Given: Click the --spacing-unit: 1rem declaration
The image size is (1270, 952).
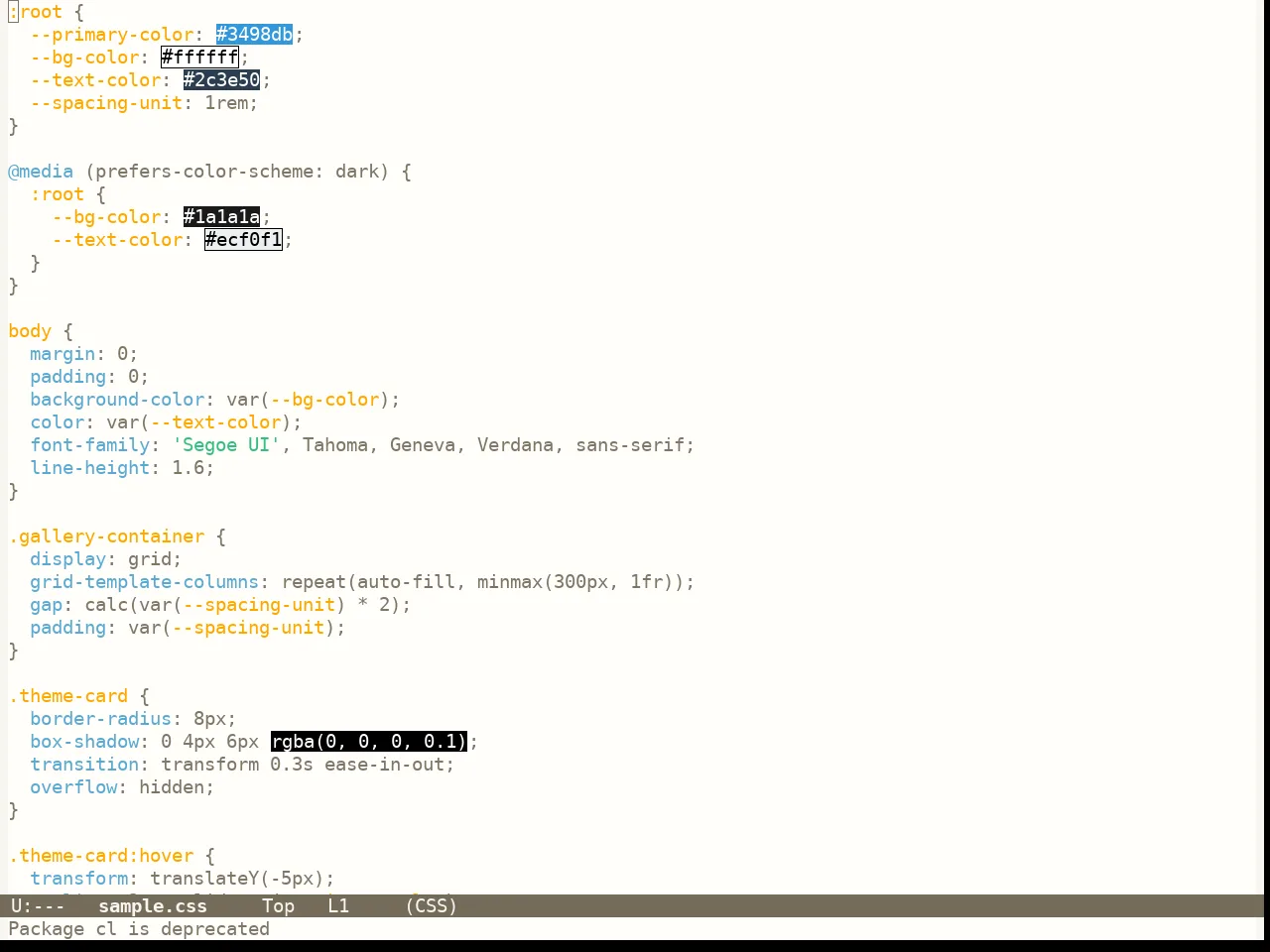Looking at the screenshot, I should [144, 103].
